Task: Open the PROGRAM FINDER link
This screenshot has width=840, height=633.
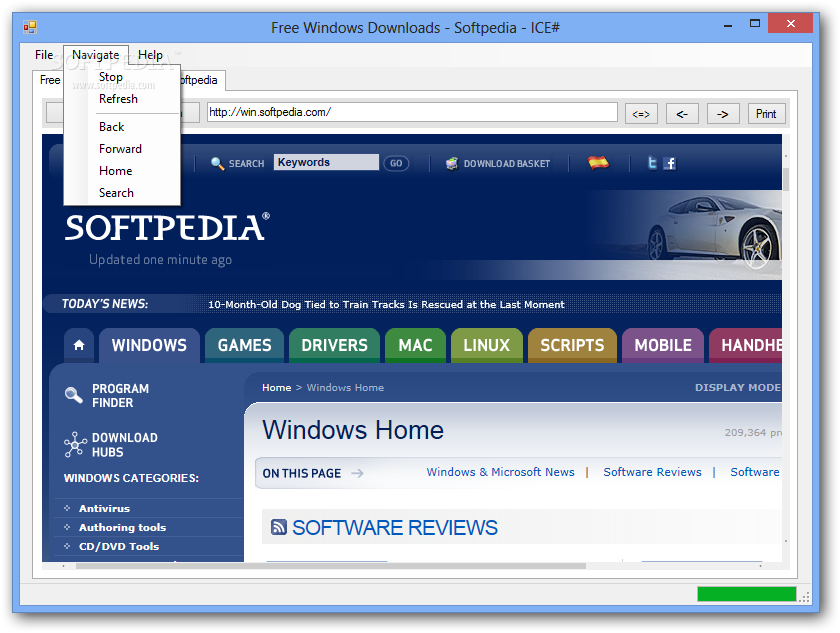Action: [x=121, y=396]
